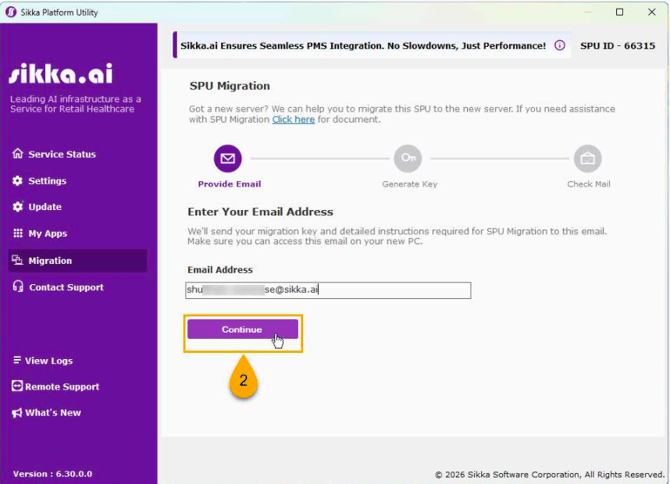Open the Migration menu item

click(50, 261)
